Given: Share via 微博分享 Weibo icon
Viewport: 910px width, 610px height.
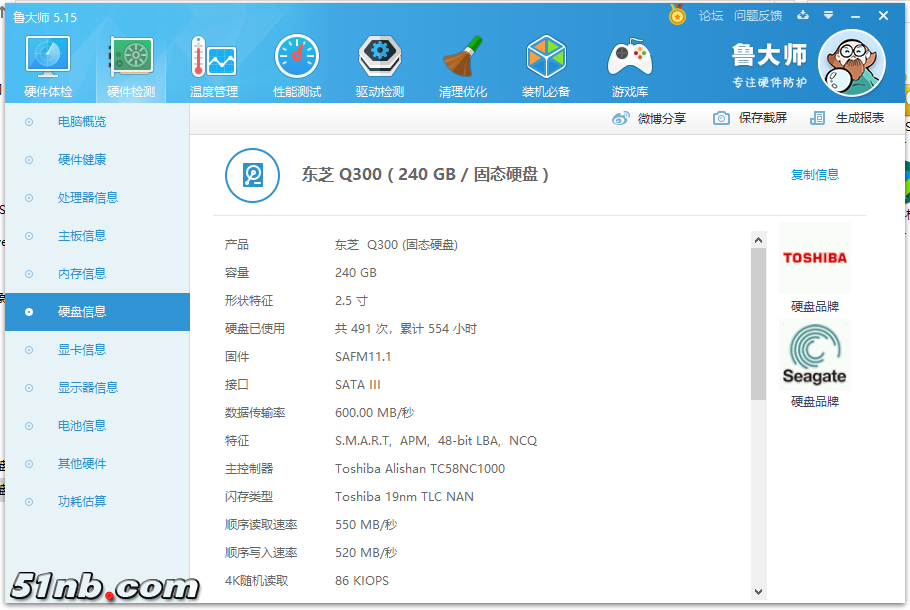Looking at the screenshot, I should (650, 118).
